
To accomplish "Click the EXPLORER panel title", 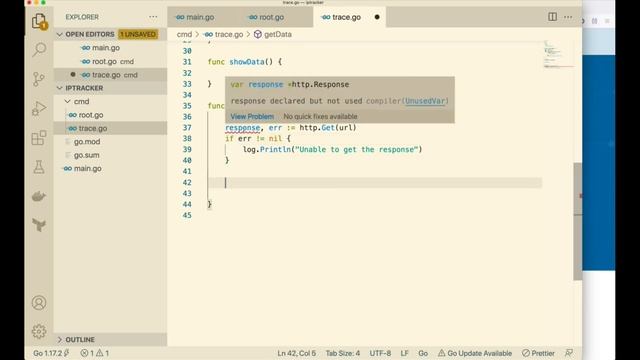I will coord(82,17).
